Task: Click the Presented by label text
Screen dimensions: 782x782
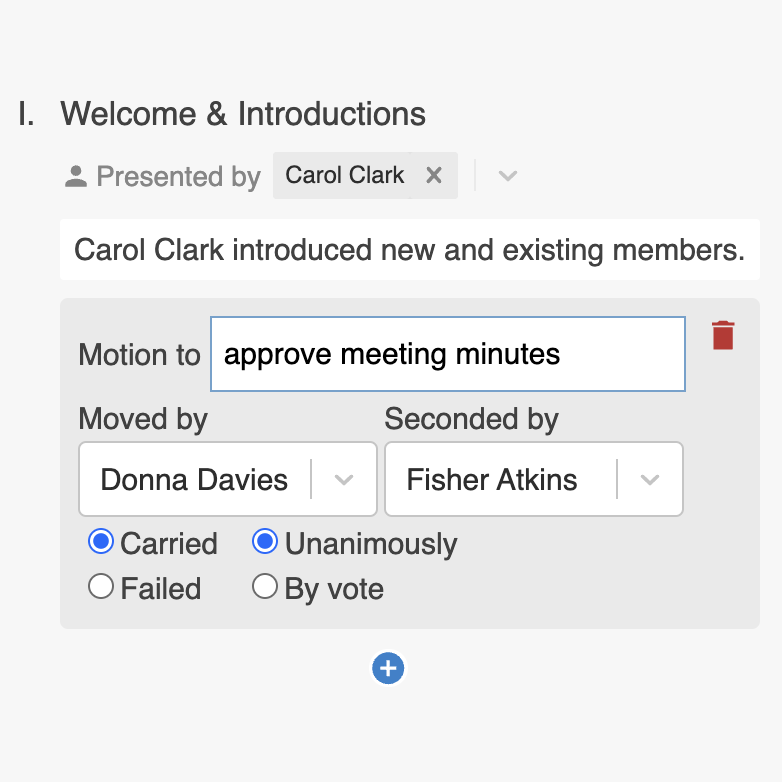Action: 178,177
